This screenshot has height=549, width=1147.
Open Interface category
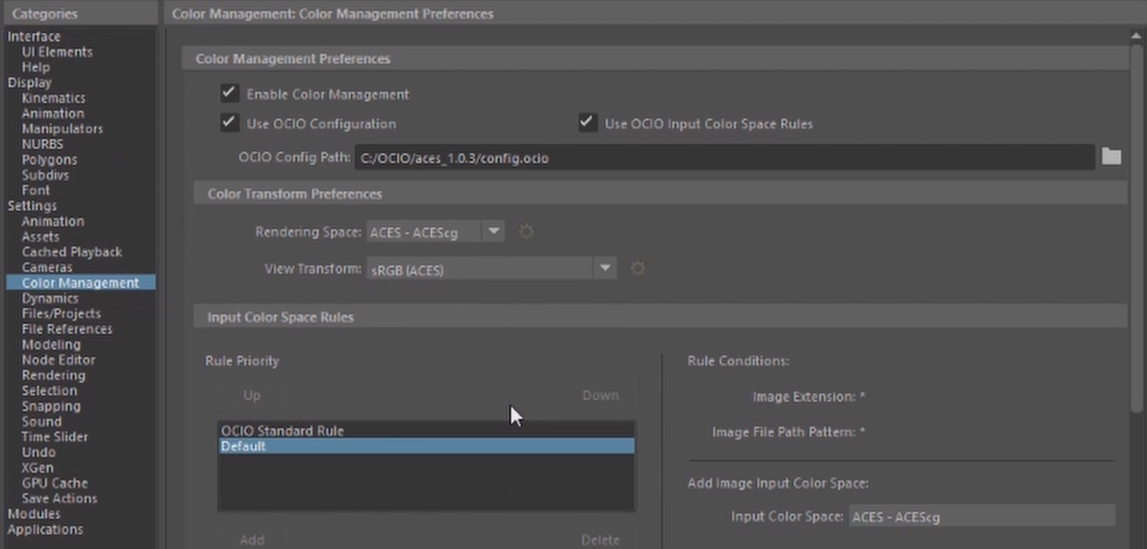(x=34, y=37)
